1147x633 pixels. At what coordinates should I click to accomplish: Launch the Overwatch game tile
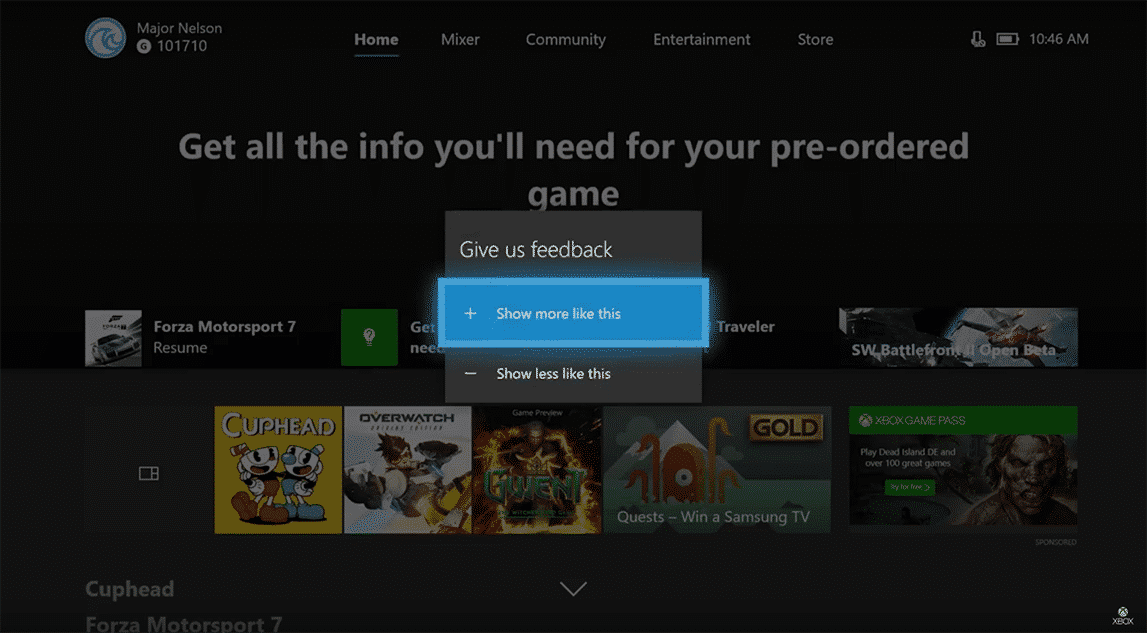coord(407,470)
